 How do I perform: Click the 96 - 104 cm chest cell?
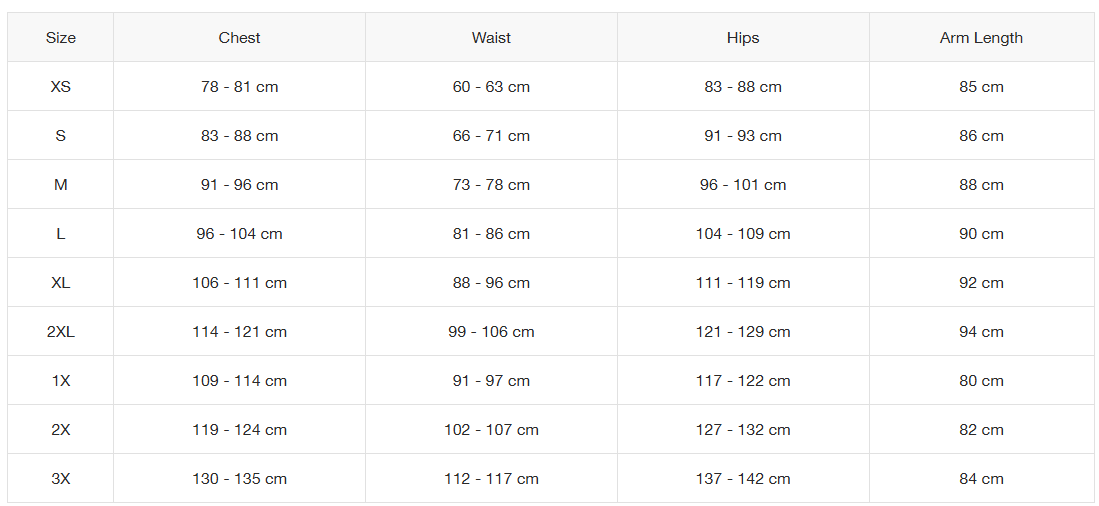pos(239,234)
